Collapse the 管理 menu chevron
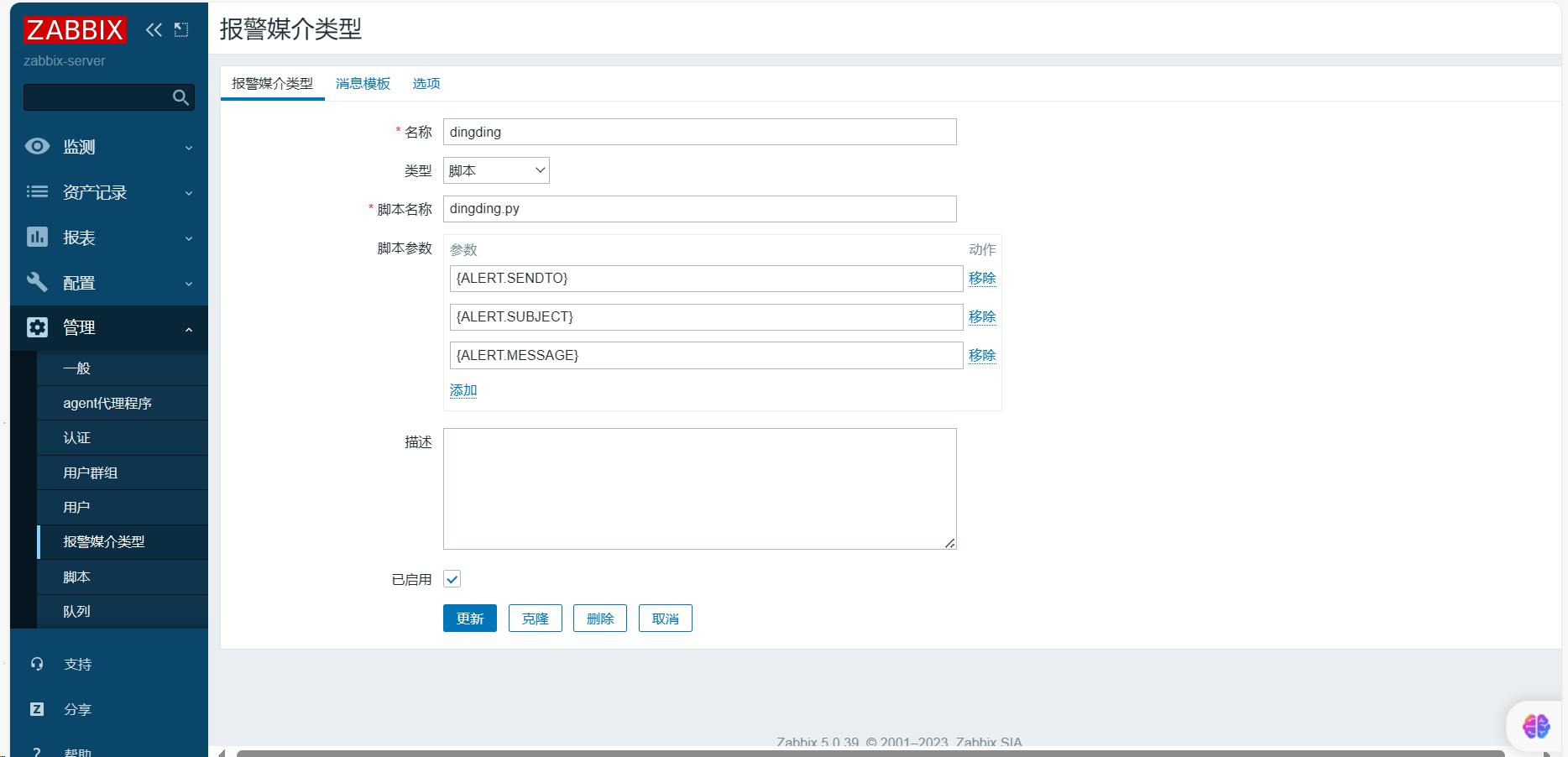 [189, 329]
